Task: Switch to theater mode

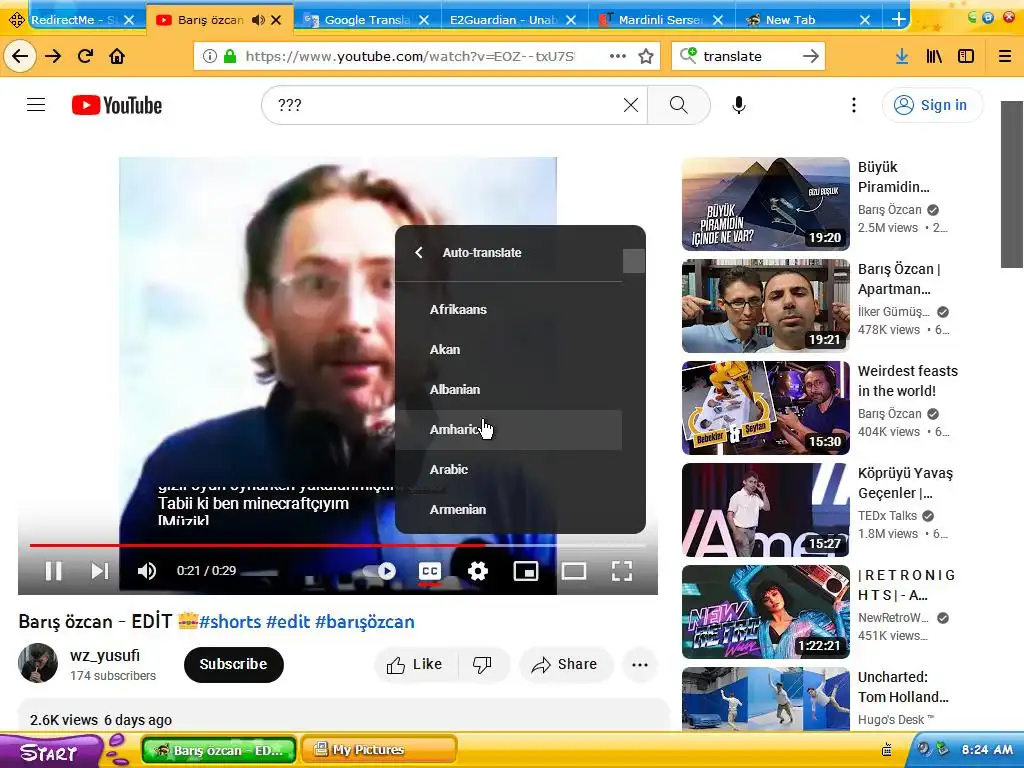Action: click(573, 571)
